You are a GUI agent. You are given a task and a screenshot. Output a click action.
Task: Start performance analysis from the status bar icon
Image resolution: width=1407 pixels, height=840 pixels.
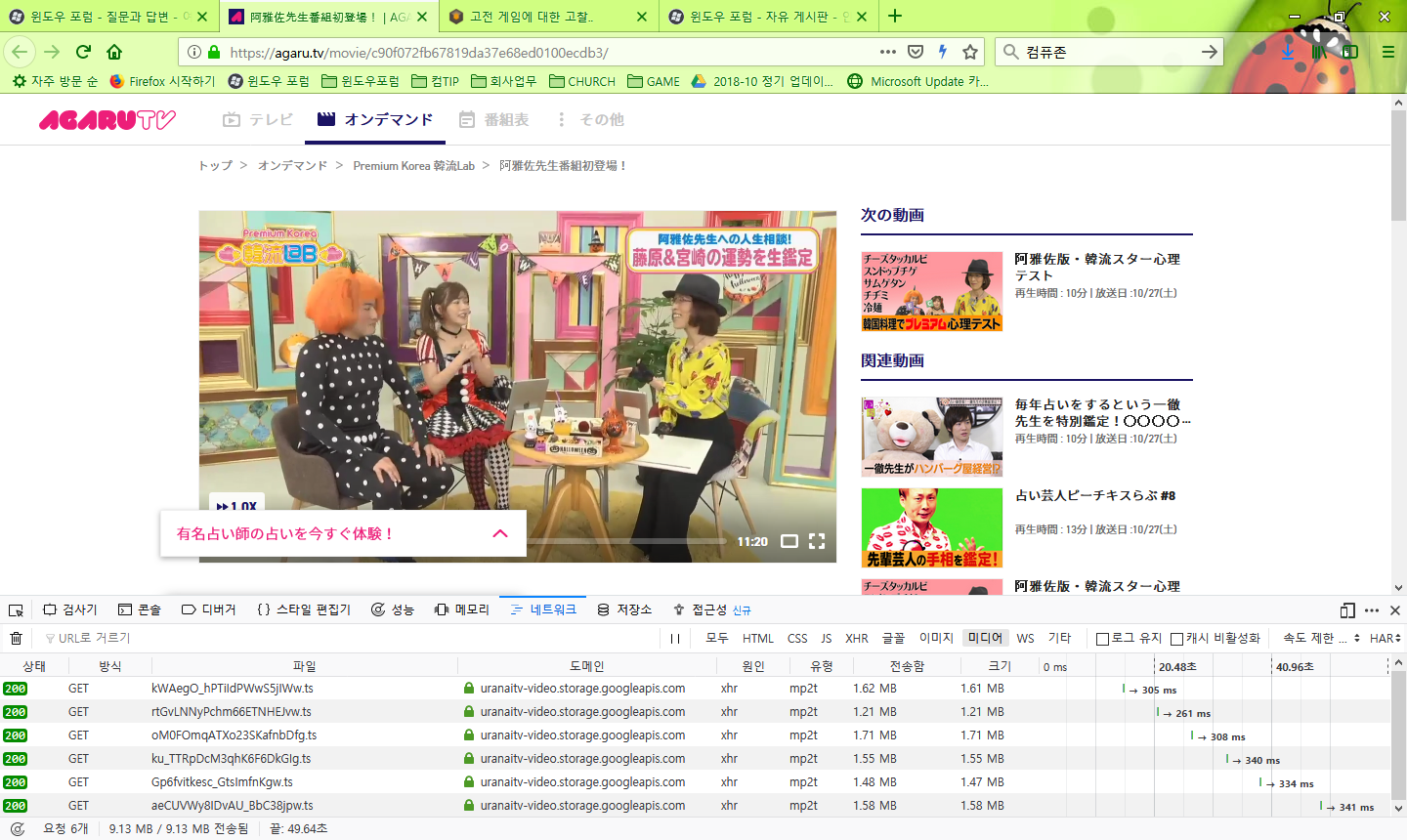click(17, 828)
